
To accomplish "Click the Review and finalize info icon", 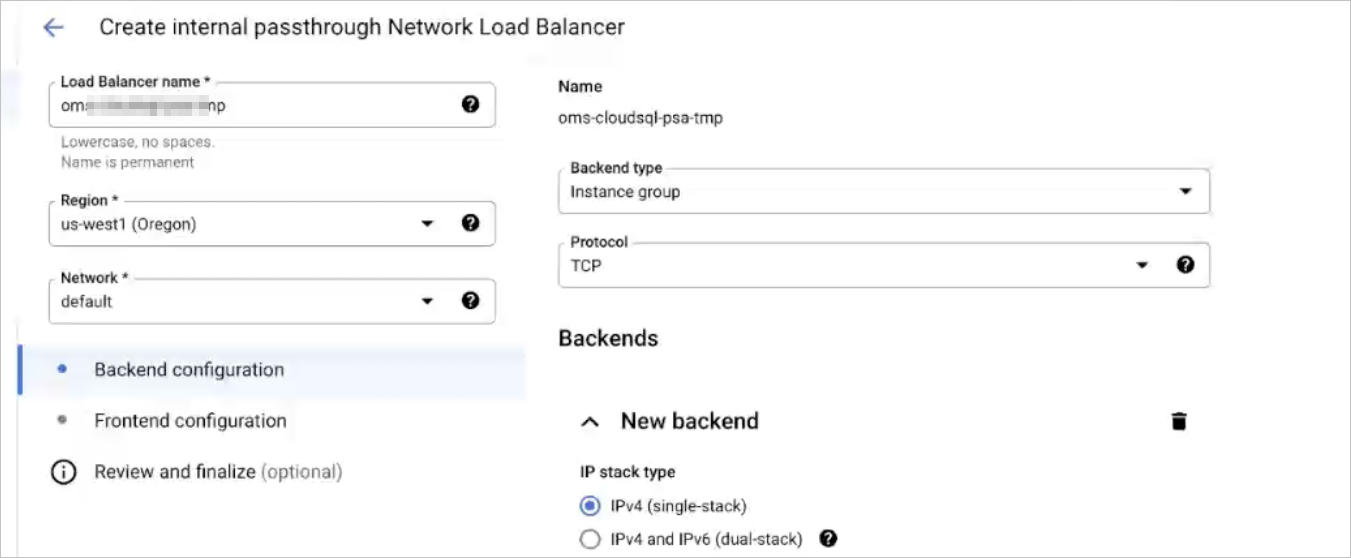I will 63,472.
